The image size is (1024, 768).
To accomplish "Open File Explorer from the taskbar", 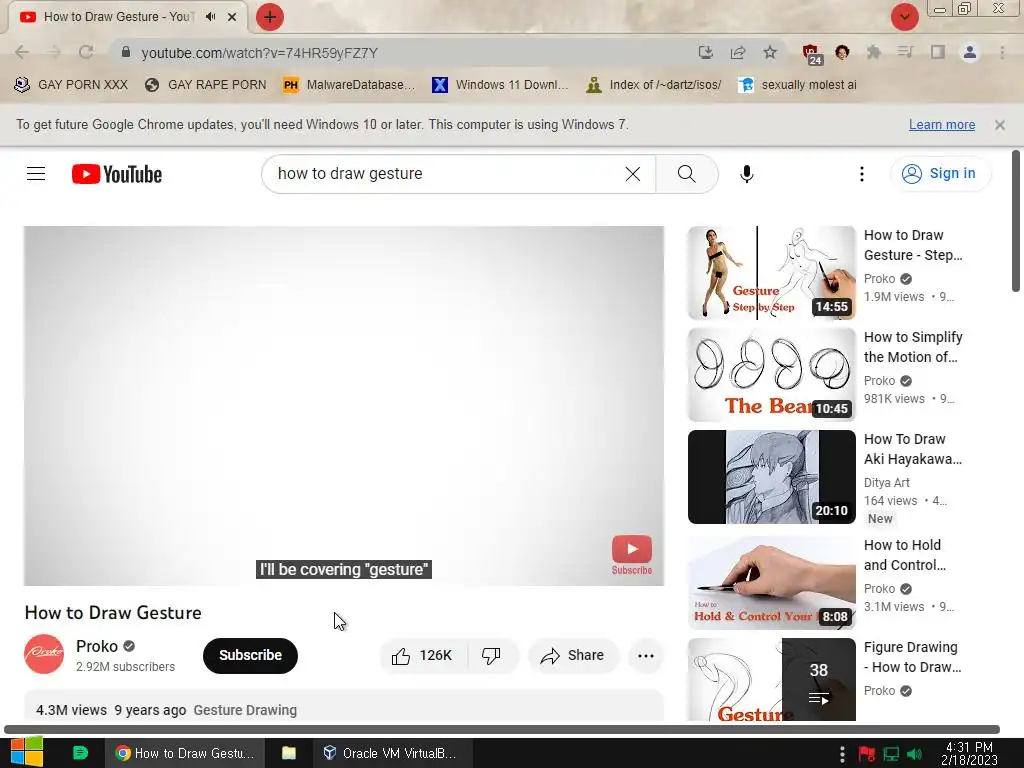I will [x=289, y=753].
